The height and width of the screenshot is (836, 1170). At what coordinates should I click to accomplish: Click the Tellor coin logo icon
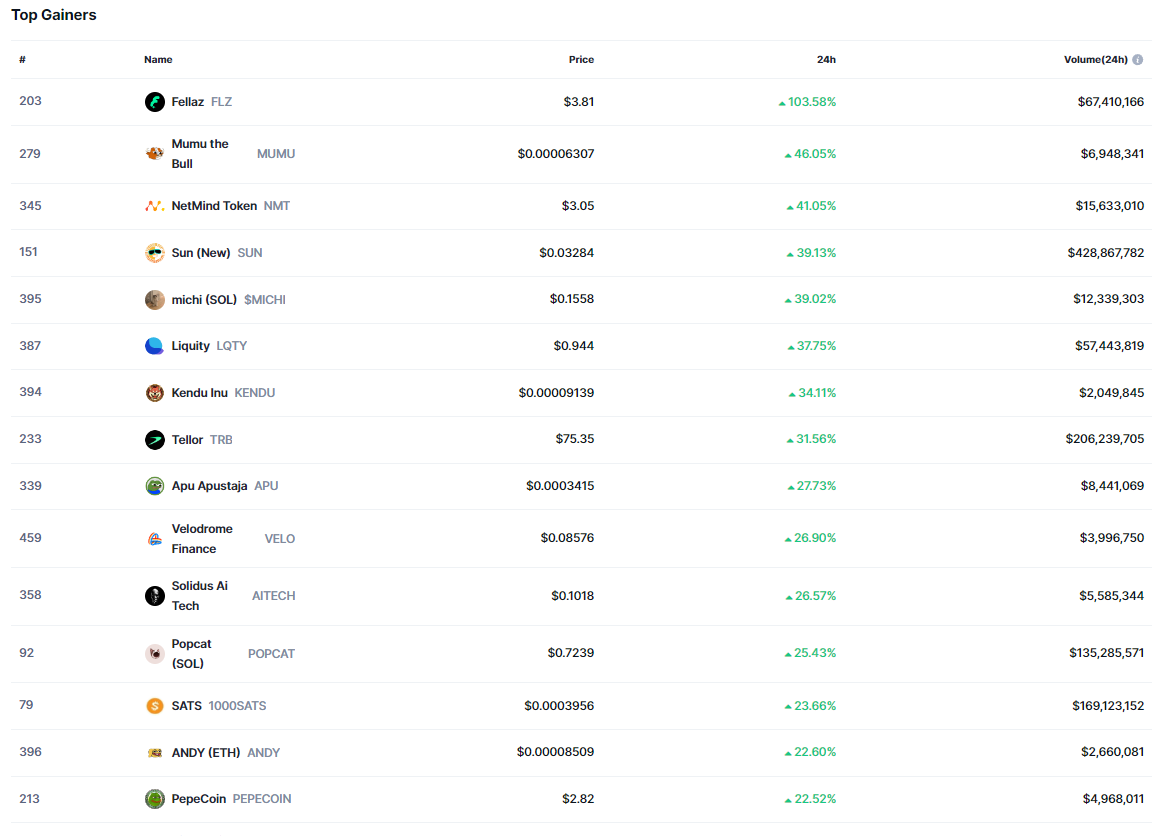click(x=154, y=440)
